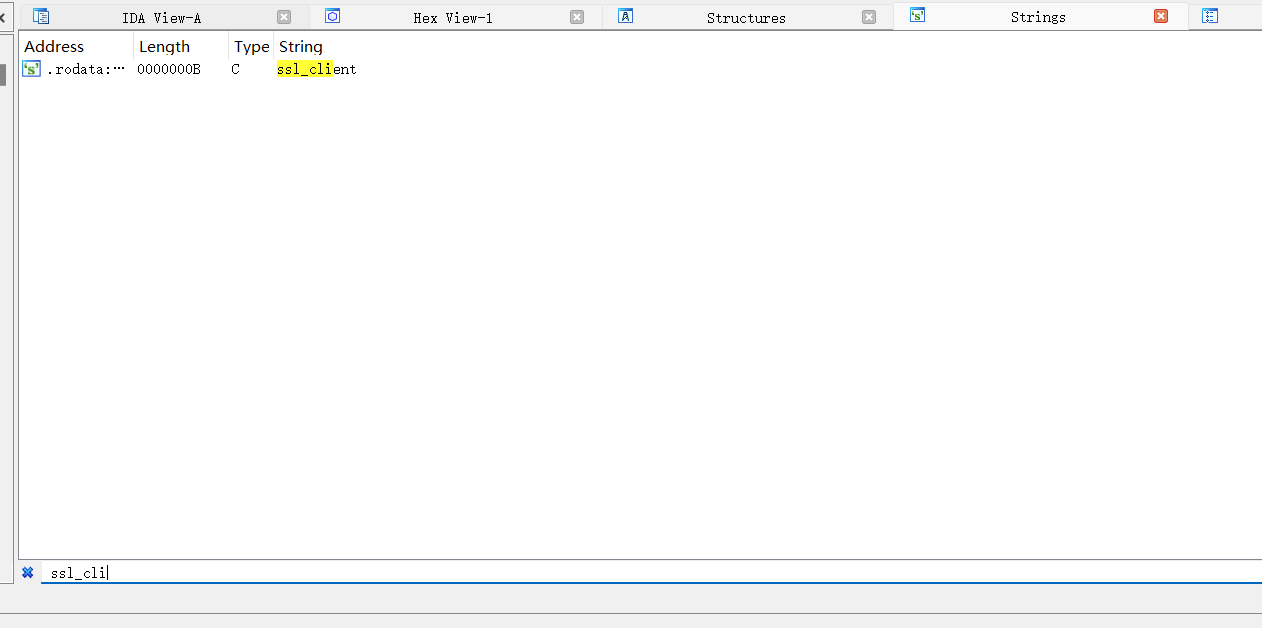
Task: Open the partially visible tab at far right
Action: pos(1210,16)
